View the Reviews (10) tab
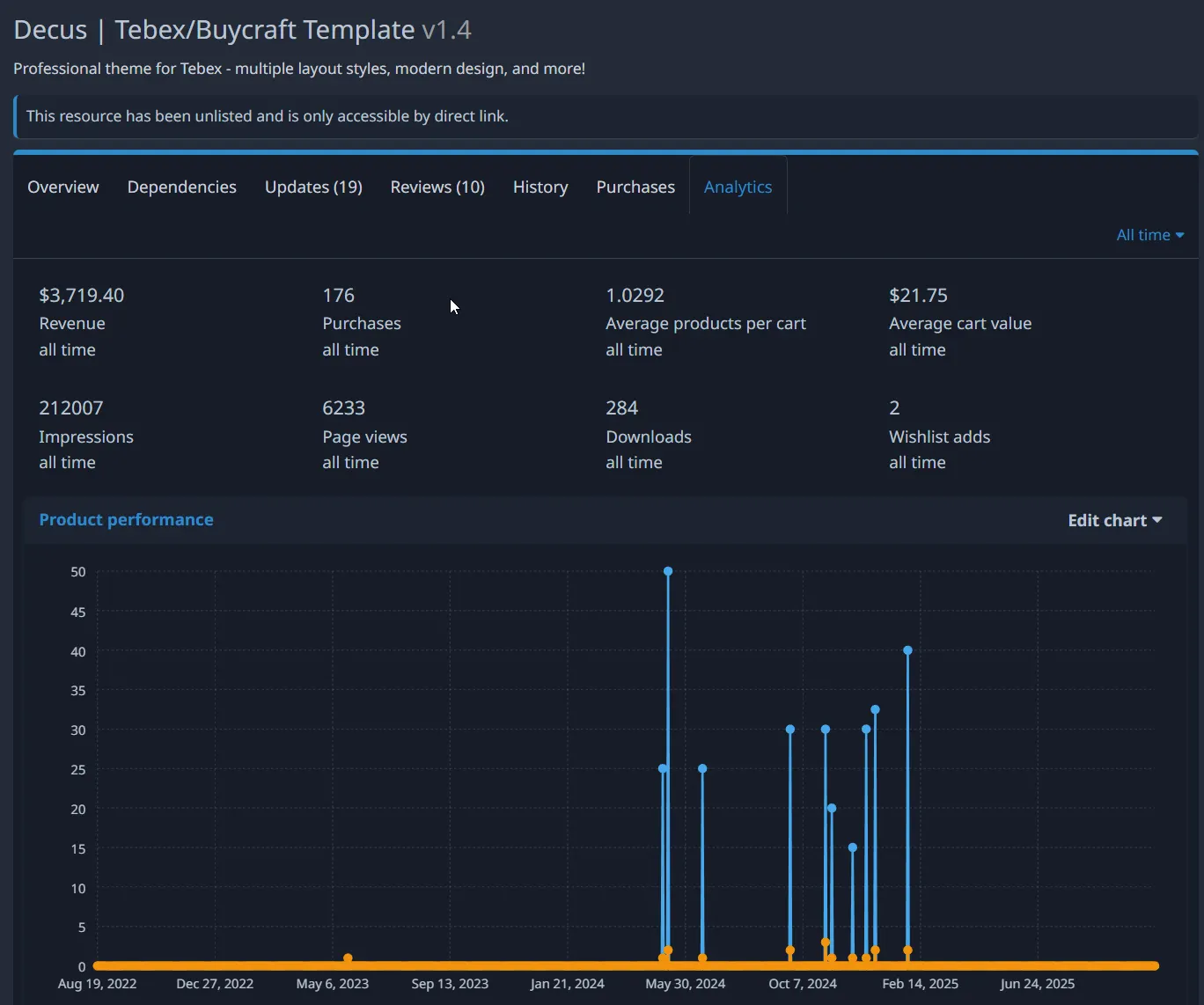Viewport: 1204px width, 1005px height. [x=437, y=187]
